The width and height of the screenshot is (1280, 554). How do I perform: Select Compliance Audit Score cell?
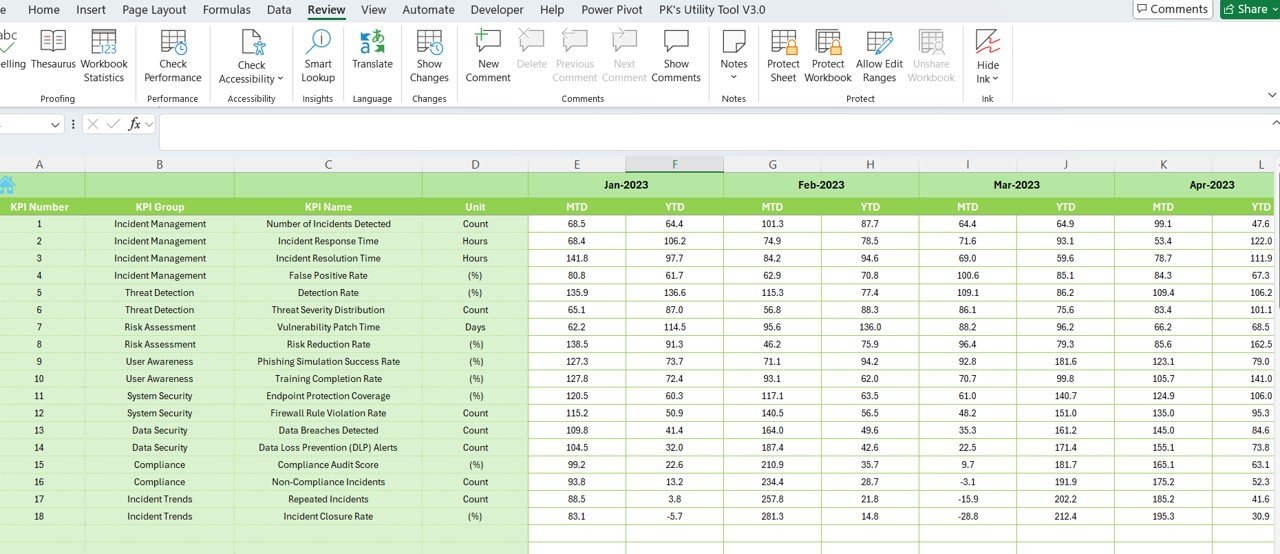pos(328,465)
